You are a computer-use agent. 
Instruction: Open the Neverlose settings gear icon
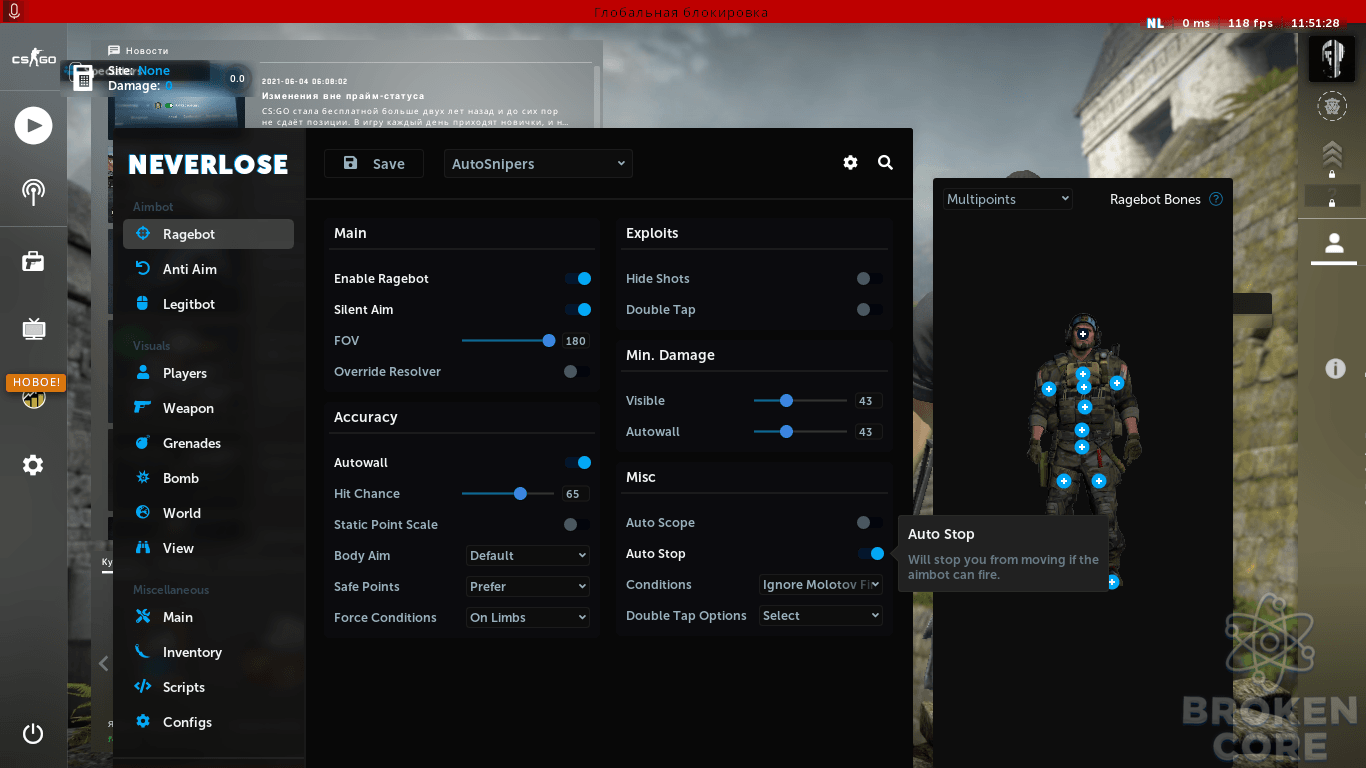(850, 163)
